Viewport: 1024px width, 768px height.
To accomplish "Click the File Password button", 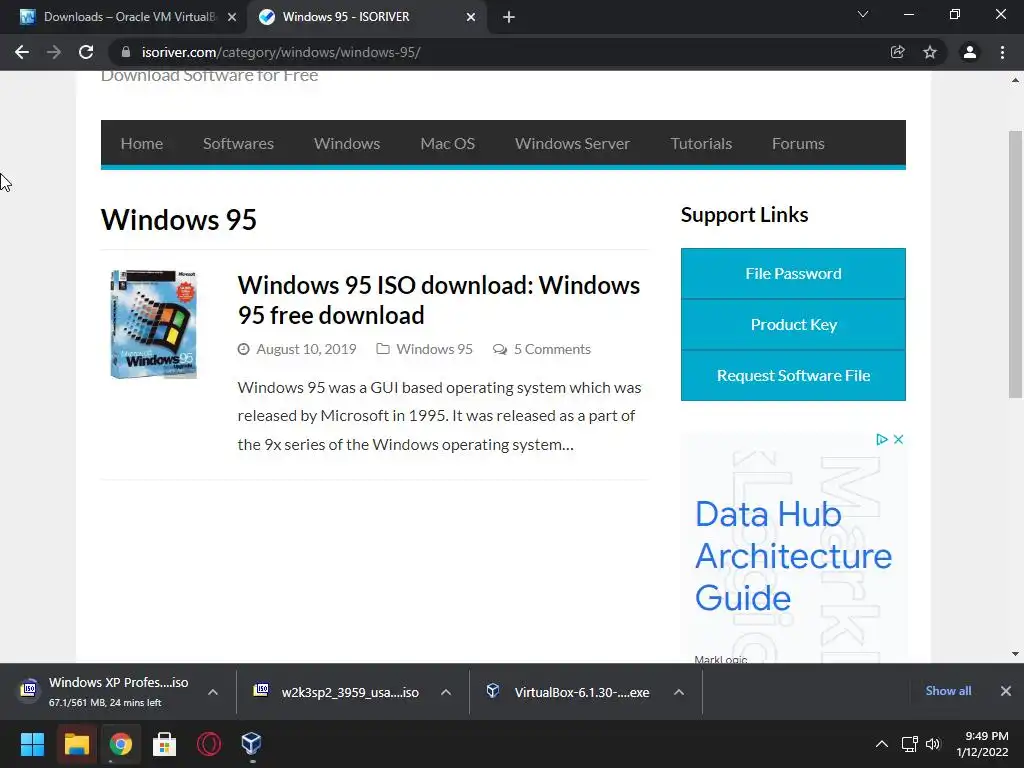I will 793,274.
